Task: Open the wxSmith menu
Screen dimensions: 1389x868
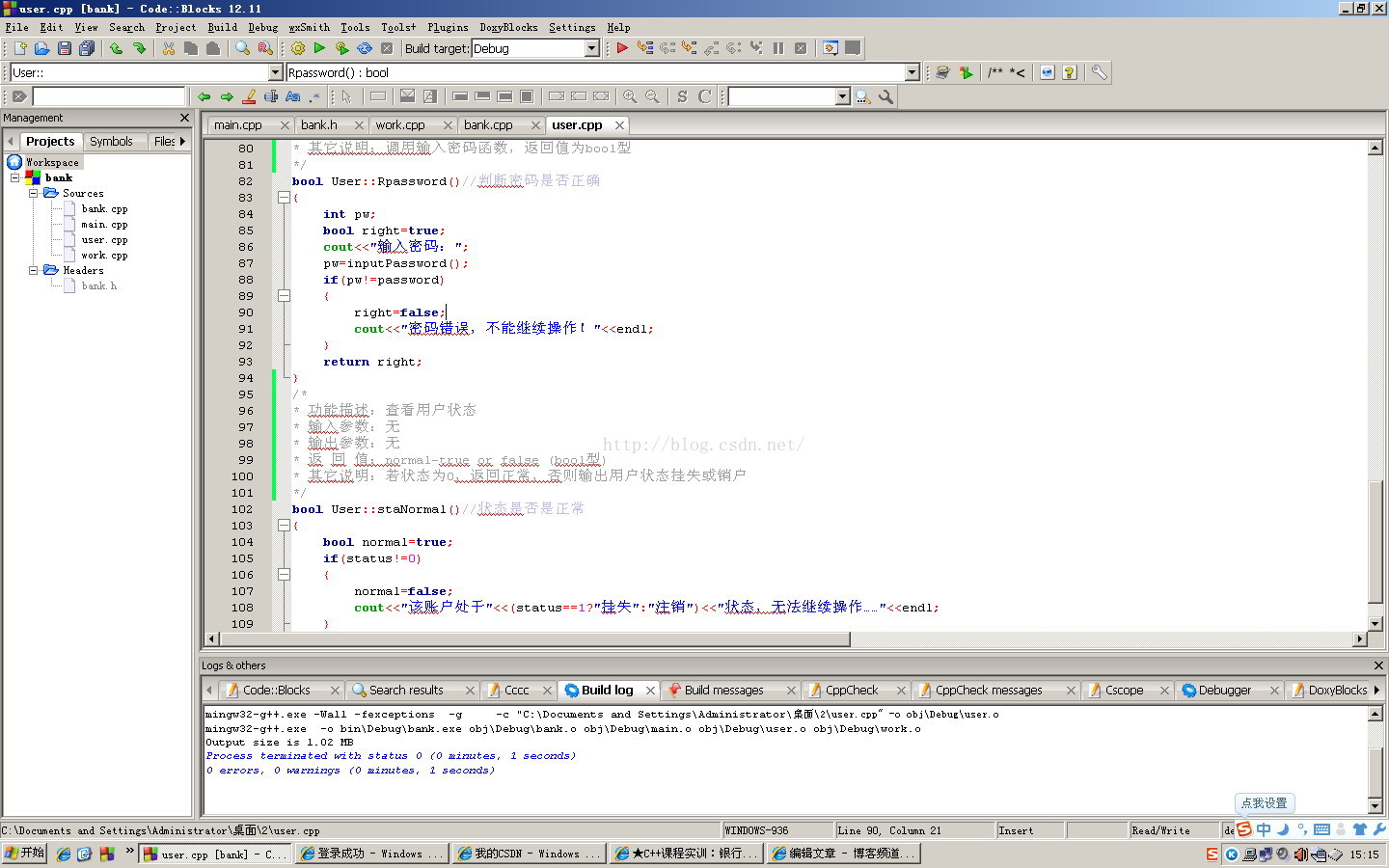Action: point(309,27)
